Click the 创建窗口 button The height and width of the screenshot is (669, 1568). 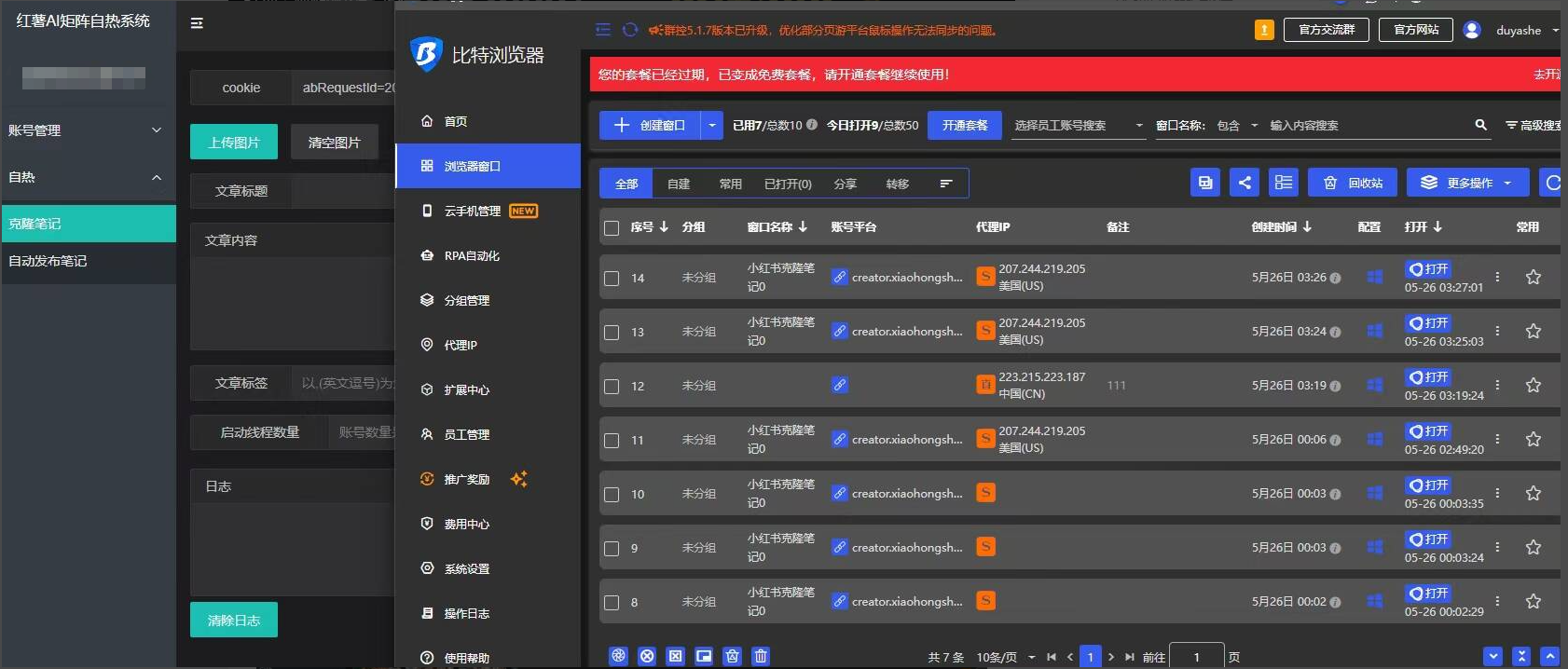tap(651, 125)
